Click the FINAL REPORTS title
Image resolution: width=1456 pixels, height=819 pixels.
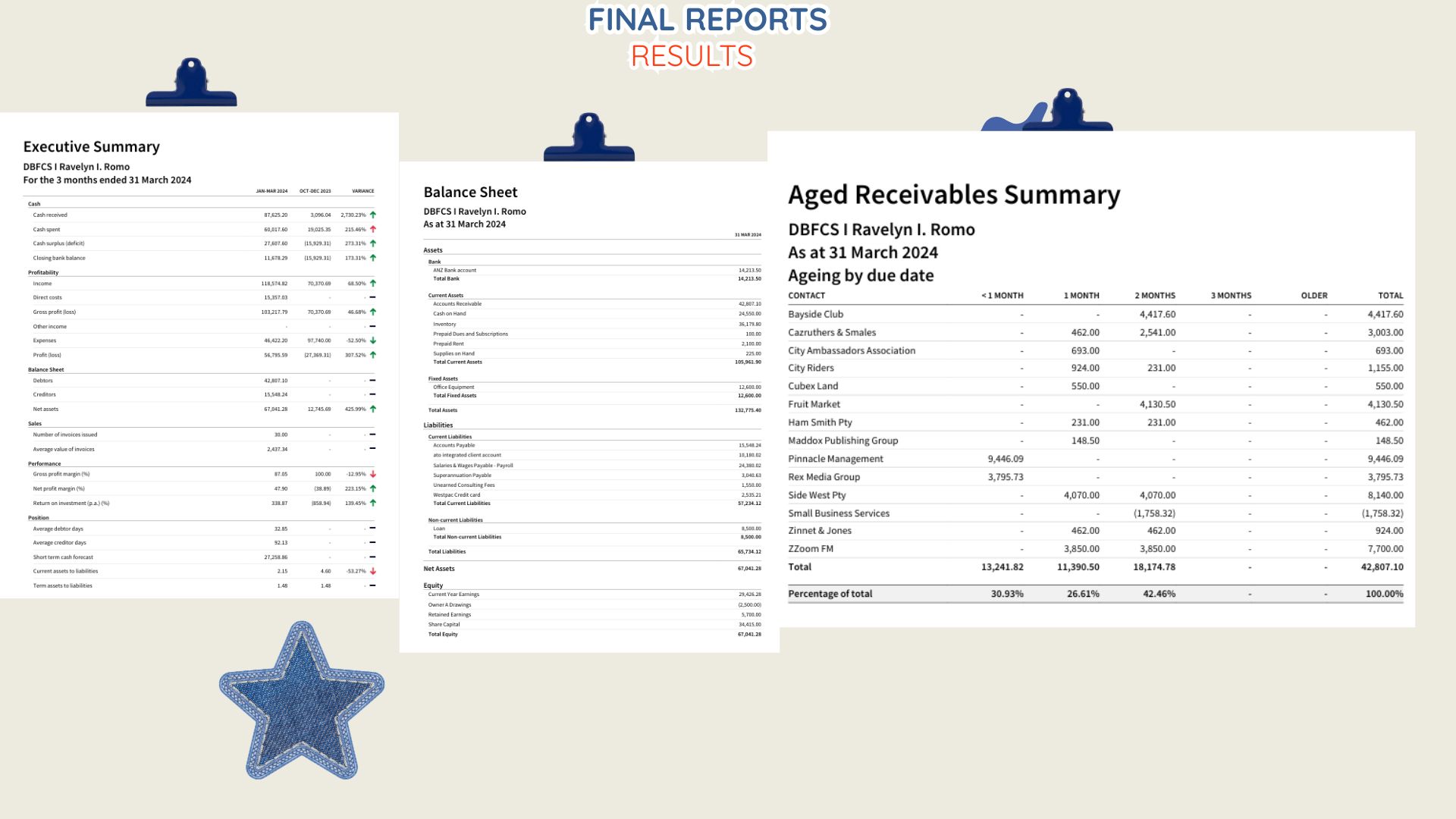coord(708,20)
